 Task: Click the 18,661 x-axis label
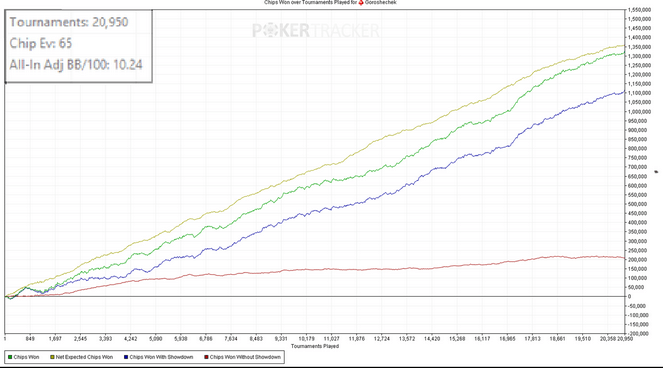(557, 339)
